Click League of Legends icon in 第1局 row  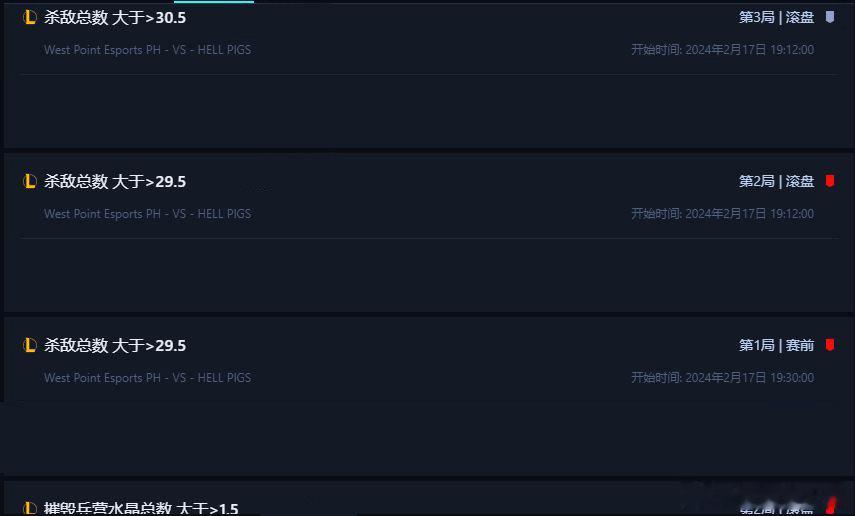[x=29, y=345]
